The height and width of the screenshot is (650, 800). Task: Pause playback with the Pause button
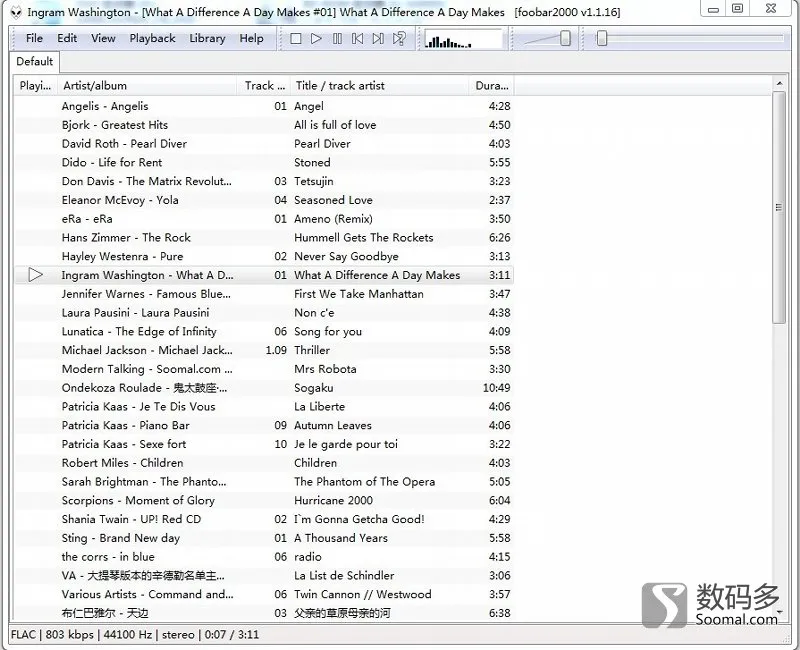[337, 39]
